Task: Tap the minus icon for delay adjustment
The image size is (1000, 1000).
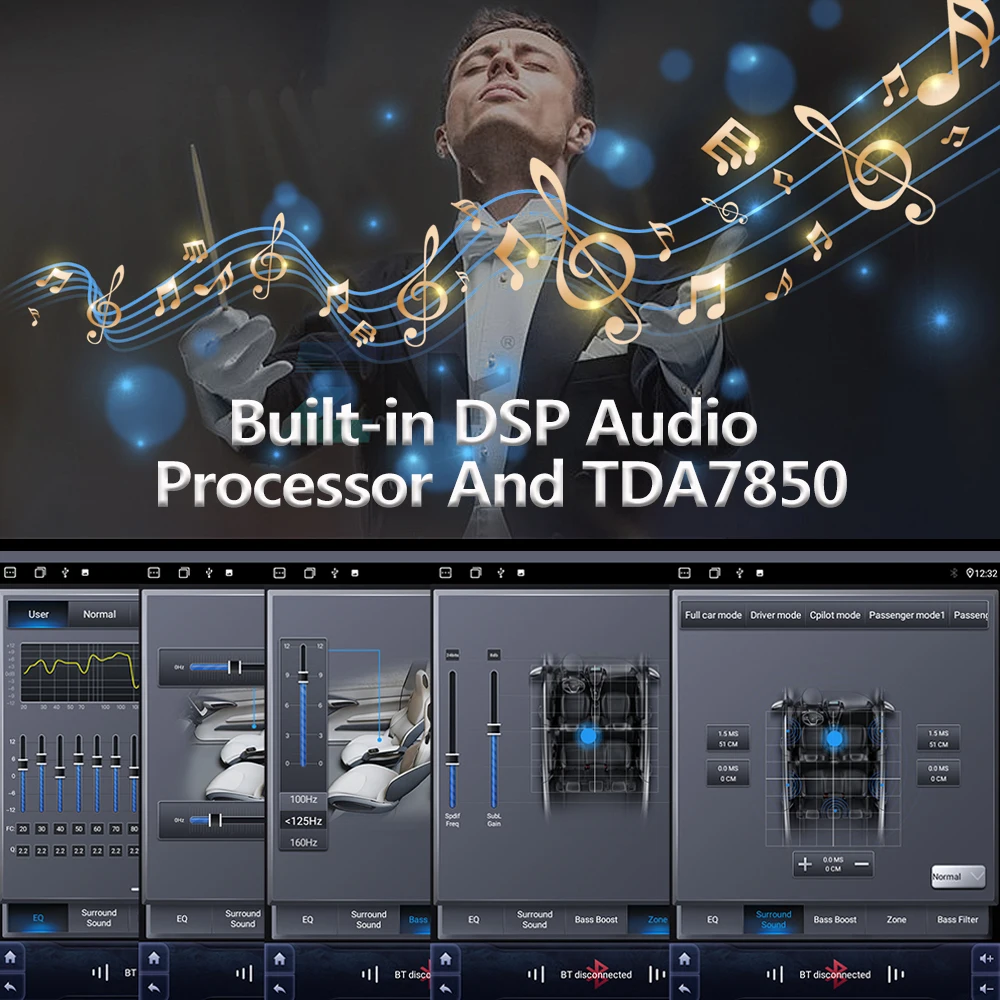Action: click(x=862, y=864)
